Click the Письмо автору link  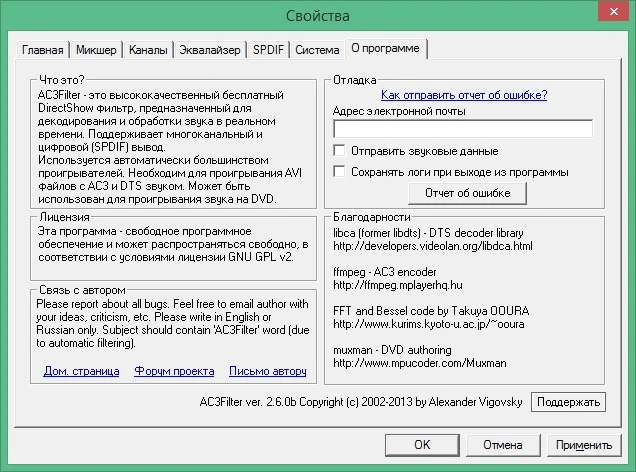(x=268, y=371)
